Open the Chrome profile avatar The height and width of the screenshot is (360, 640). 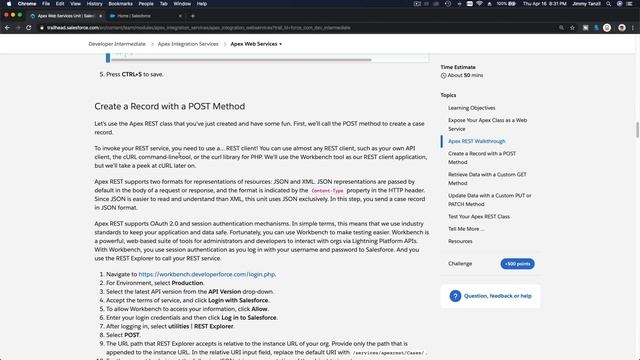(622, 28)
